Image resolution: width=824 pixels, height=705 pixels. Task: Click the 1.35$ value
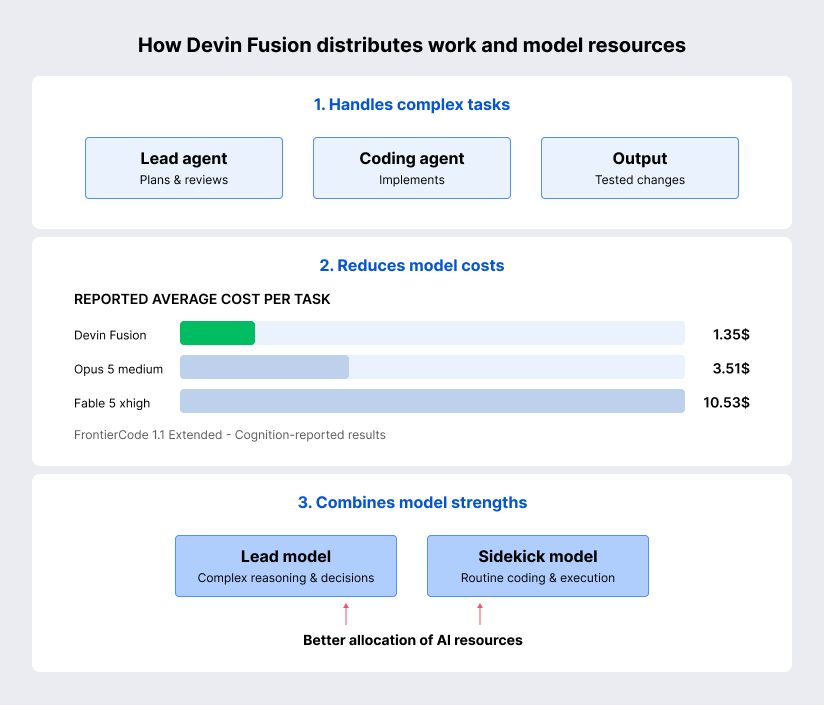coord(730,334)
